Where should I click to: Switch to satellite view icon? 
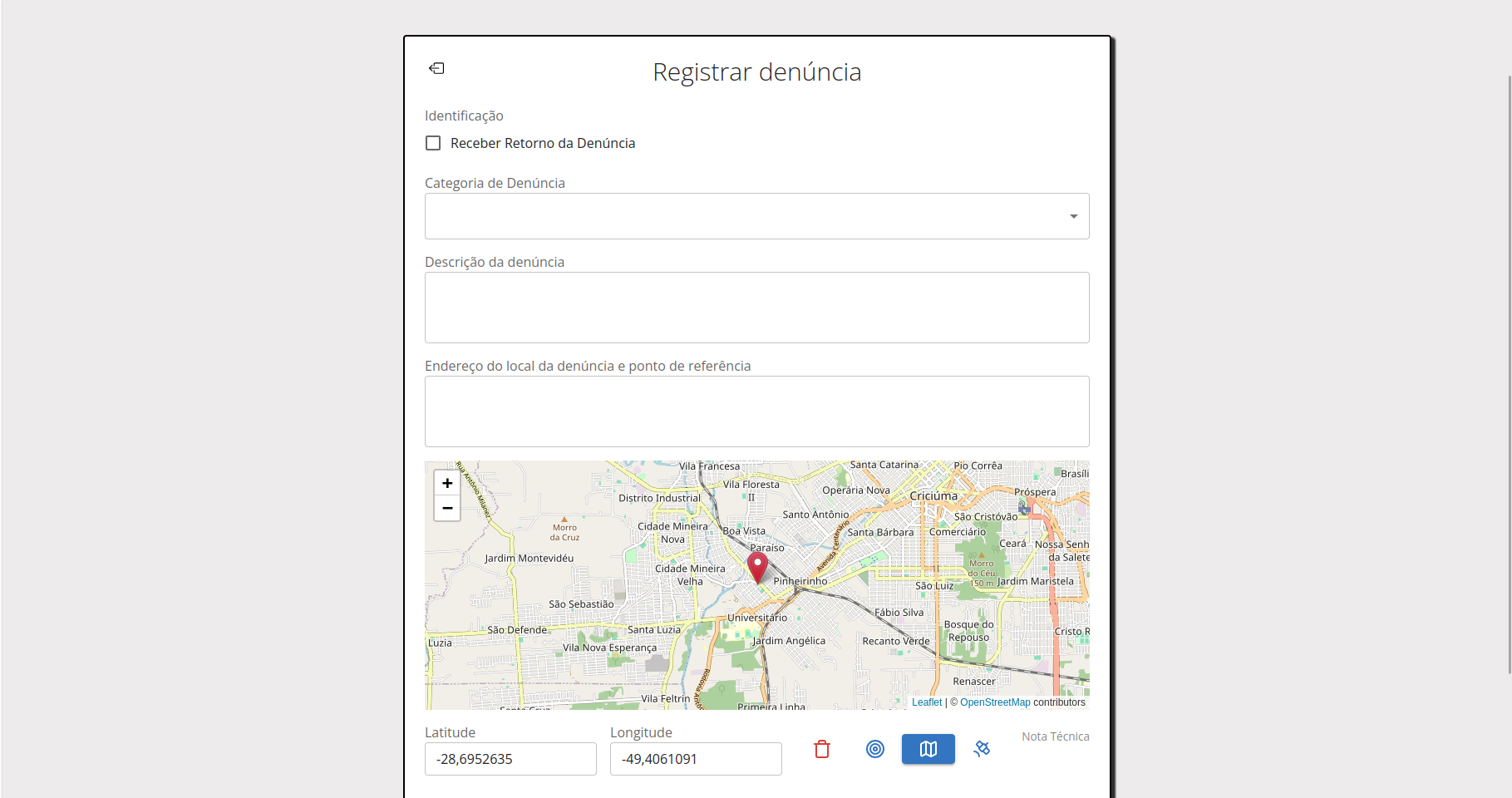pyautogui.click(x=982, y=749)
